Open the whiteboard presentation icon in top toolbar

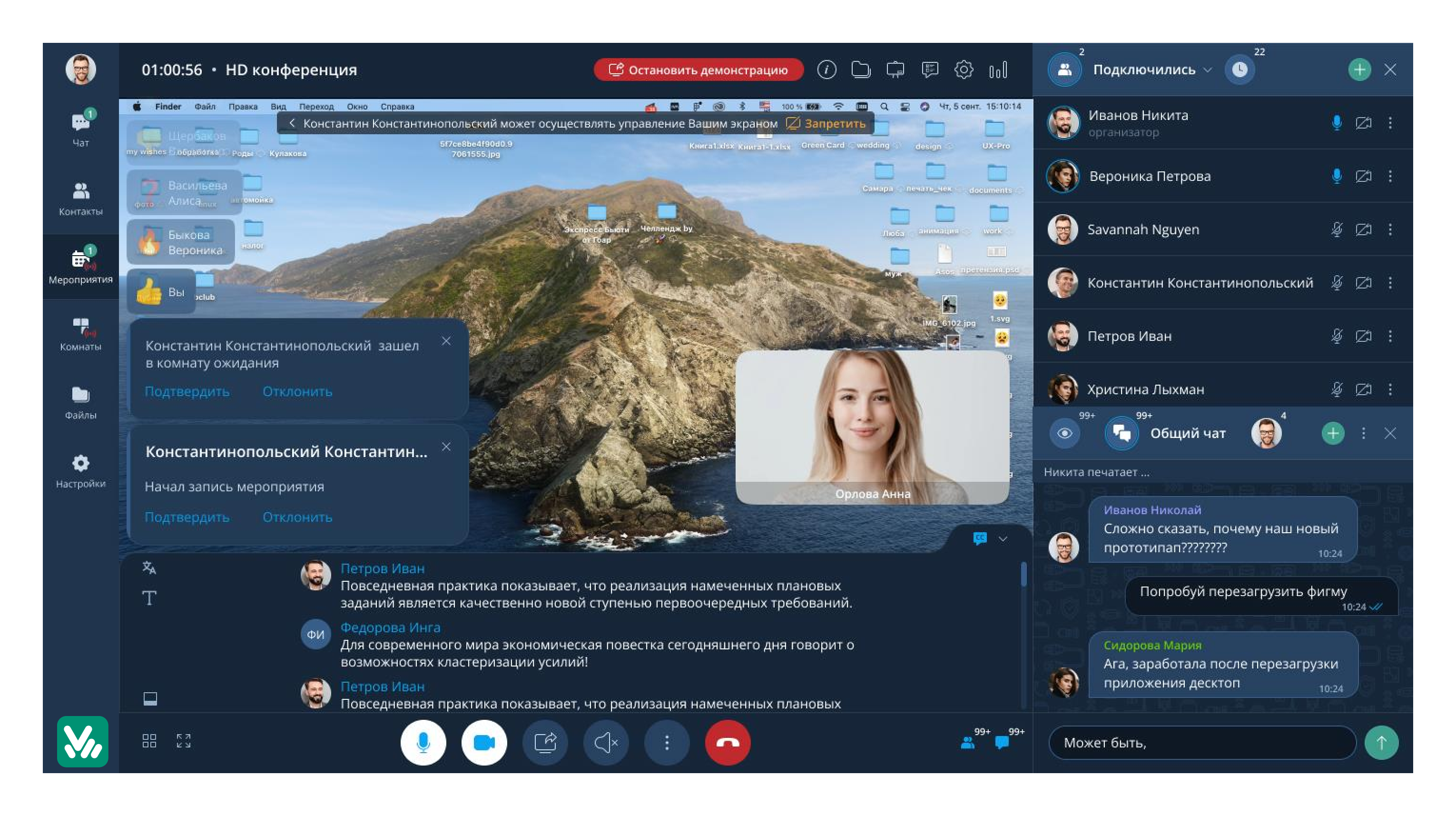point(895,70)
